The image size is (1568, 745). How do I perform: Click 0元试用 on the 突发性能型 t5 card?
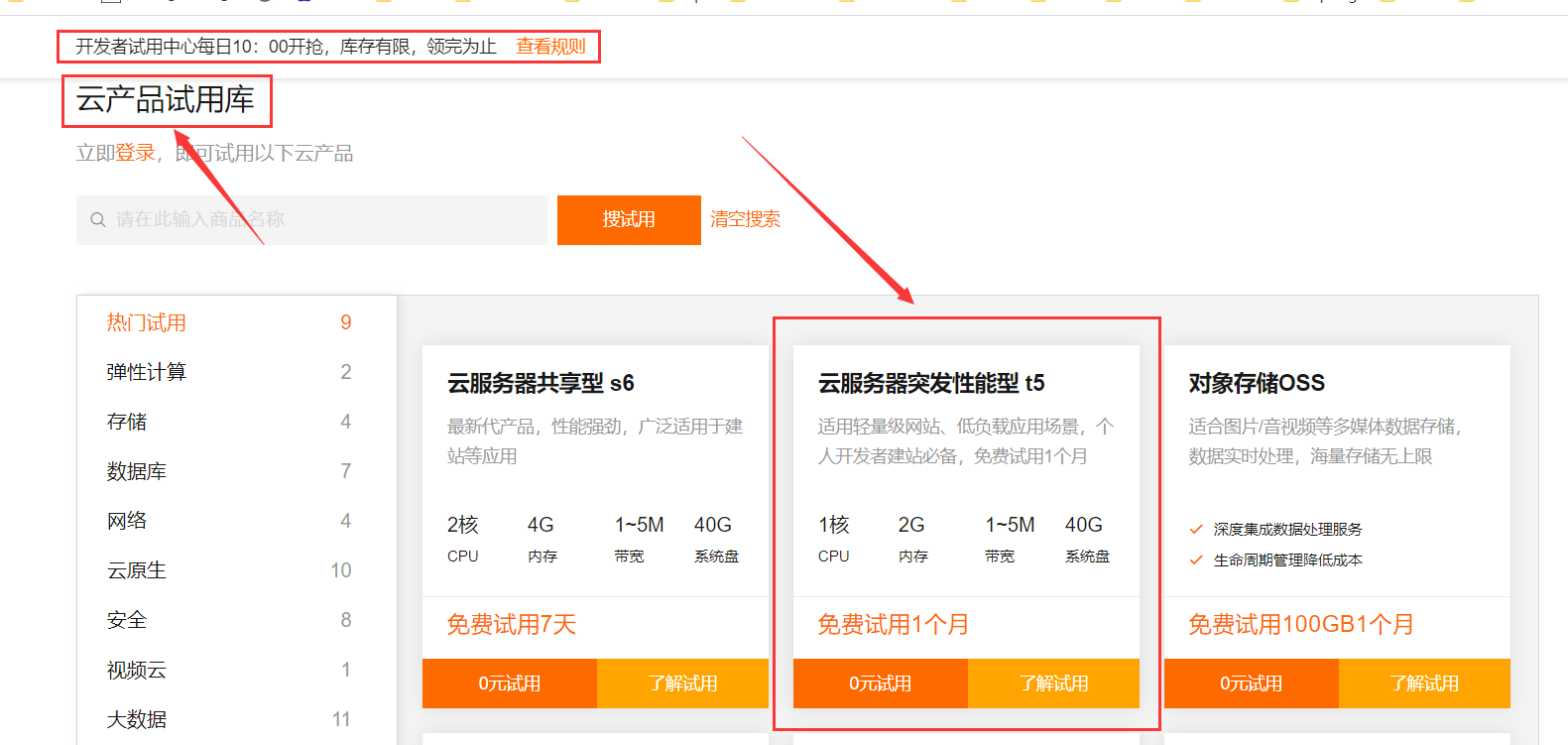coord(881,683)
